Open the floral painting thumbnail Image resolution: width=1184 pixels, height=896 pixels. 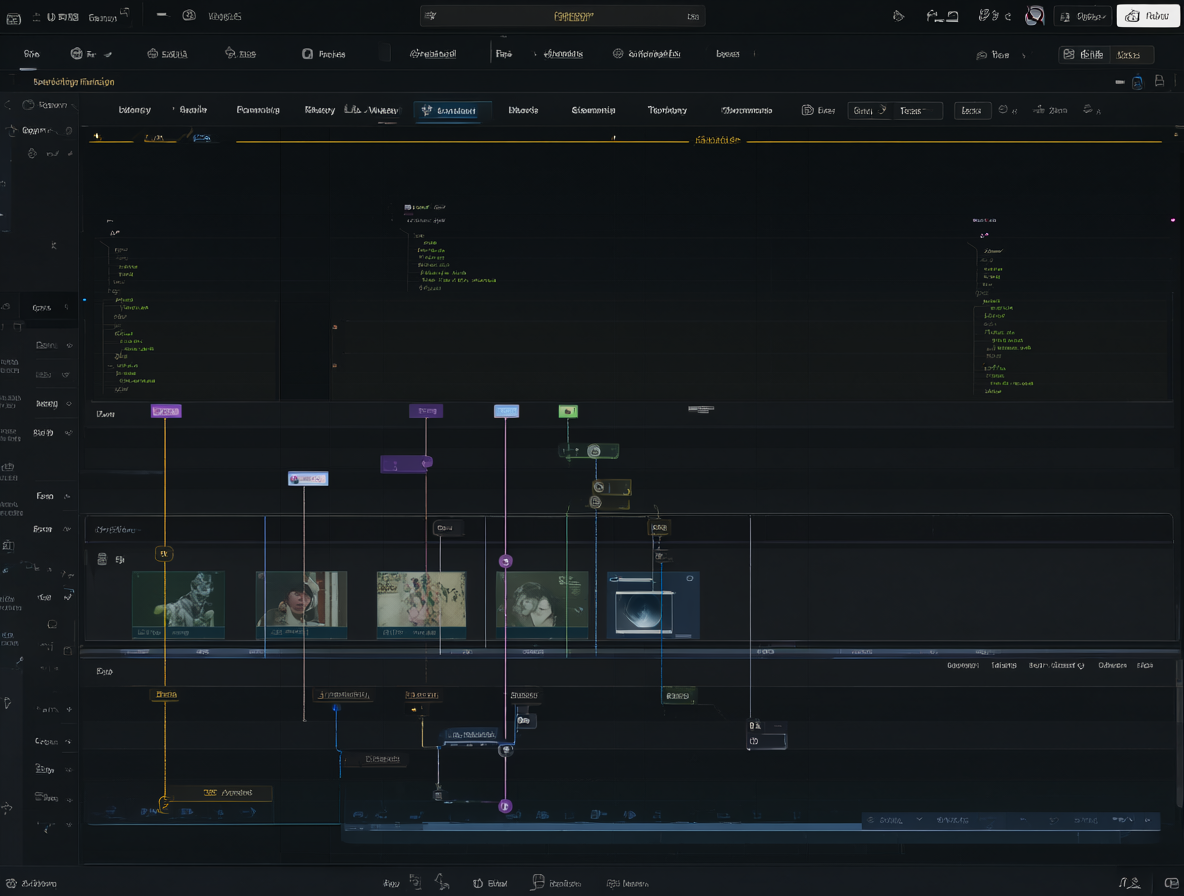point(421,605)
